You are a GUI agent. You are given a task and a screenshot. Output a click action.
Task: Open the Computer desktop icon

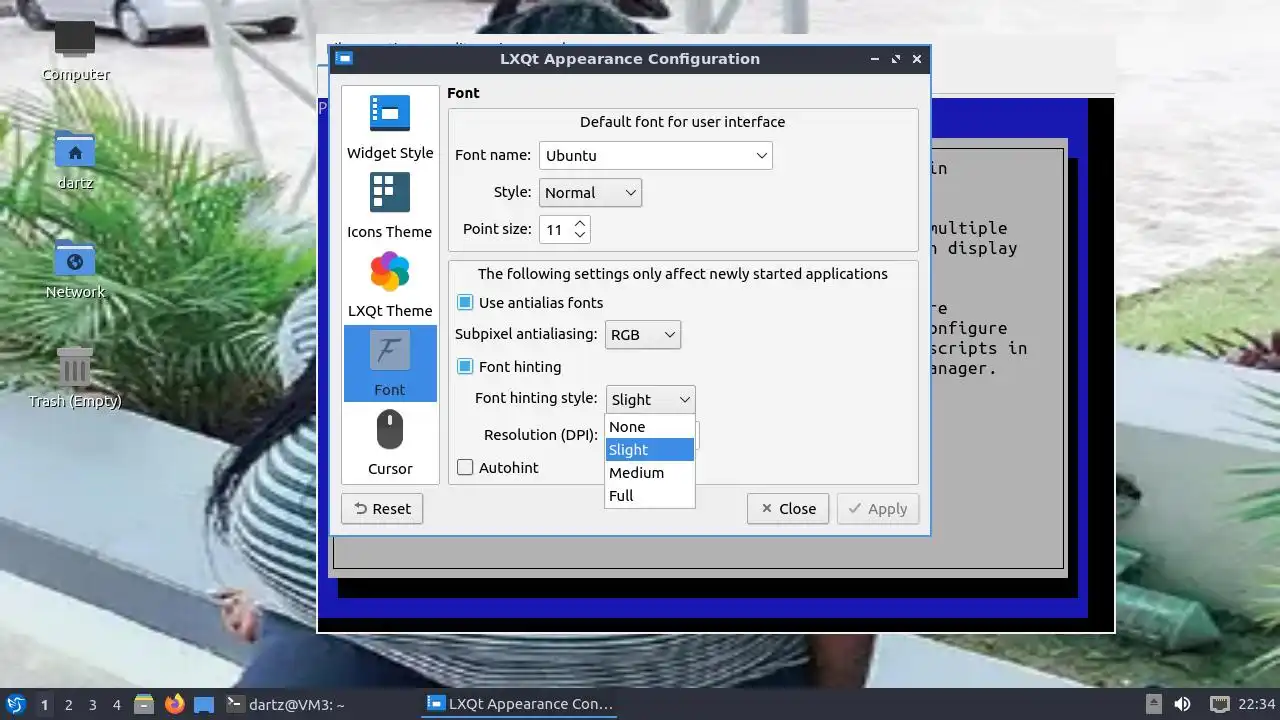[75, 52]
